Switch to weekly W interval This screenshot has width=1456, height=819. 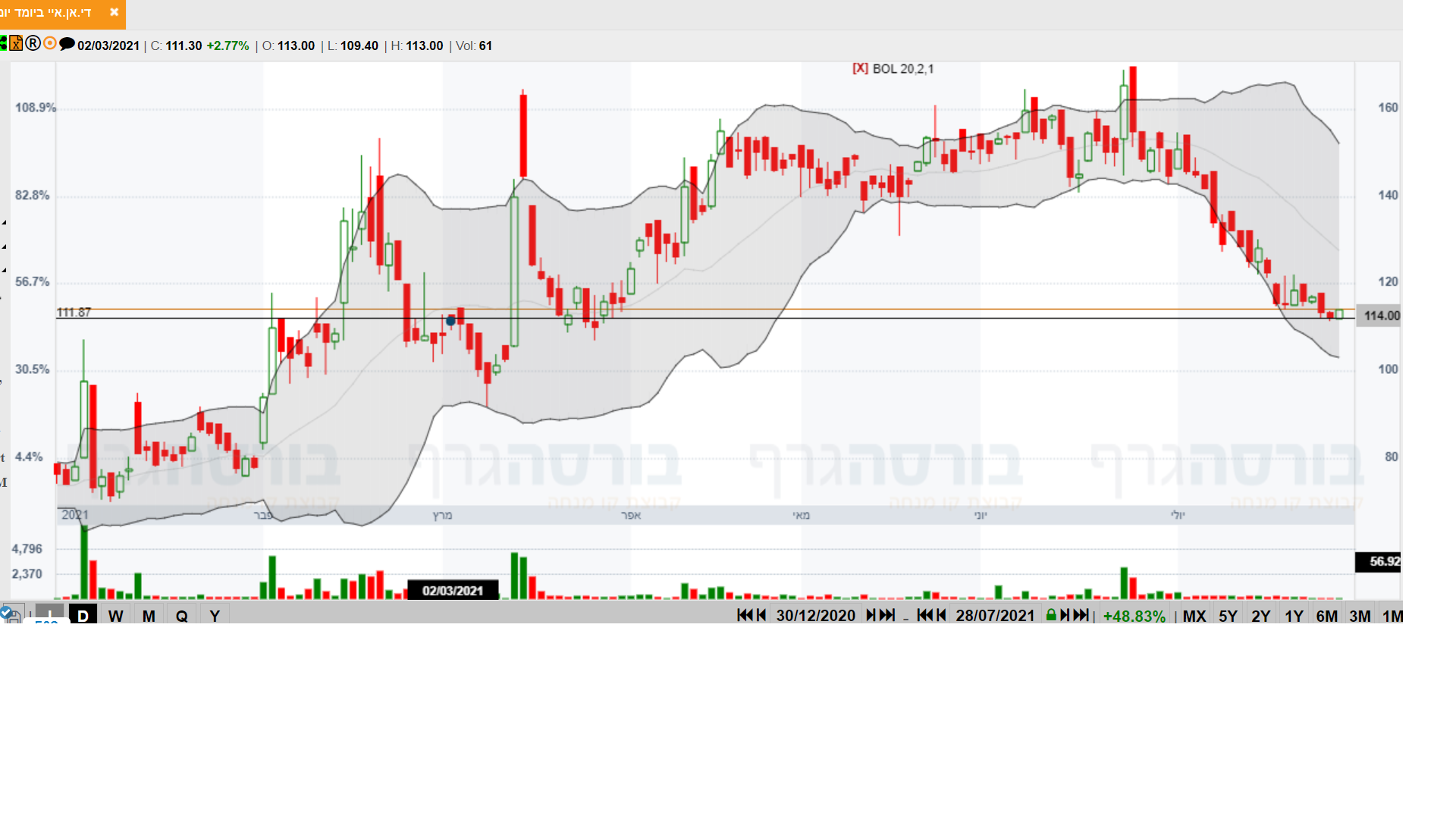point(115,616)
